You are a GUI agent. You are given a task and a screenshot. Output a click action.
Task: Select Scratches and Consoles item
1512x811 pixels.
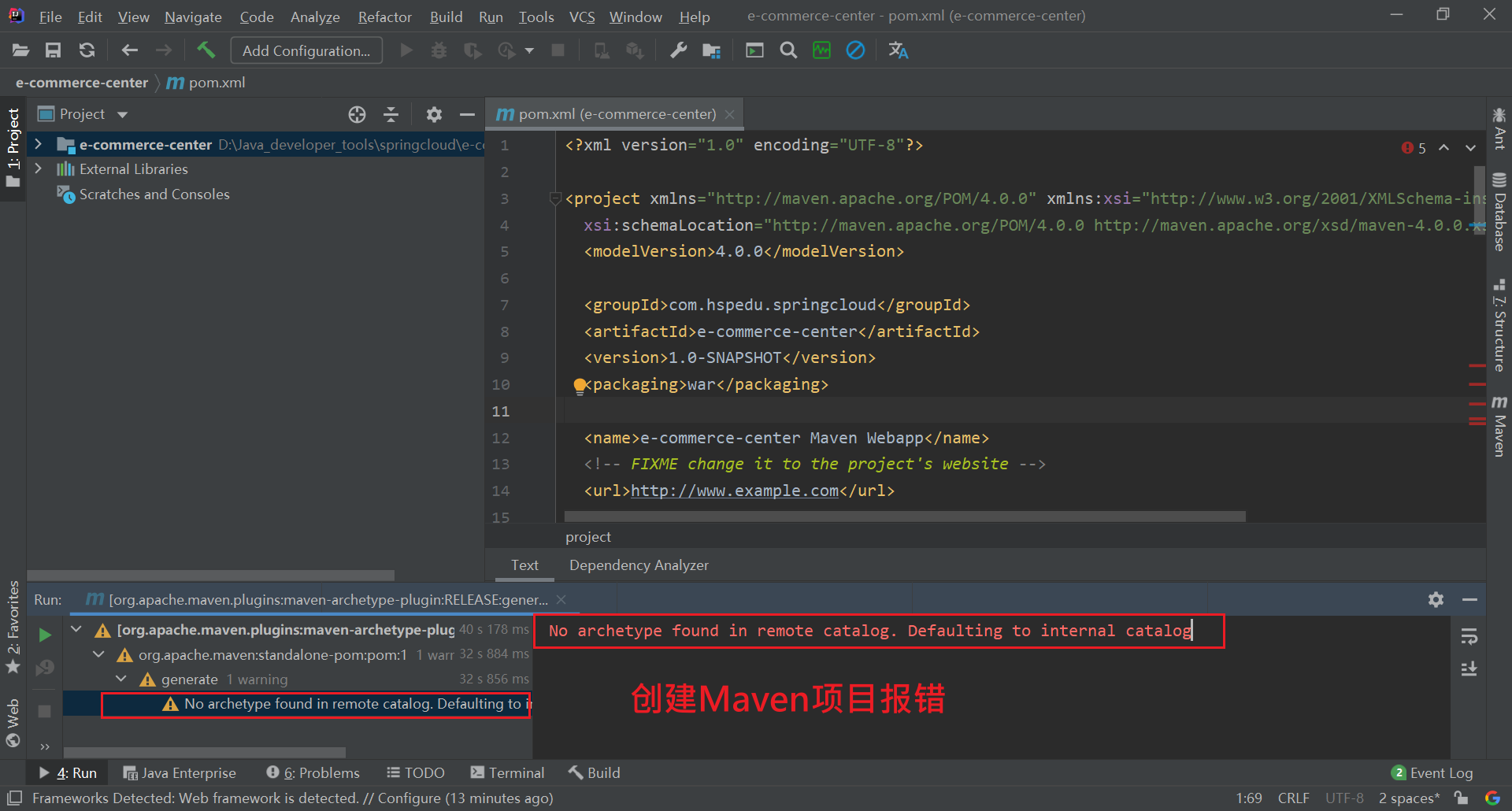point(143,194)
